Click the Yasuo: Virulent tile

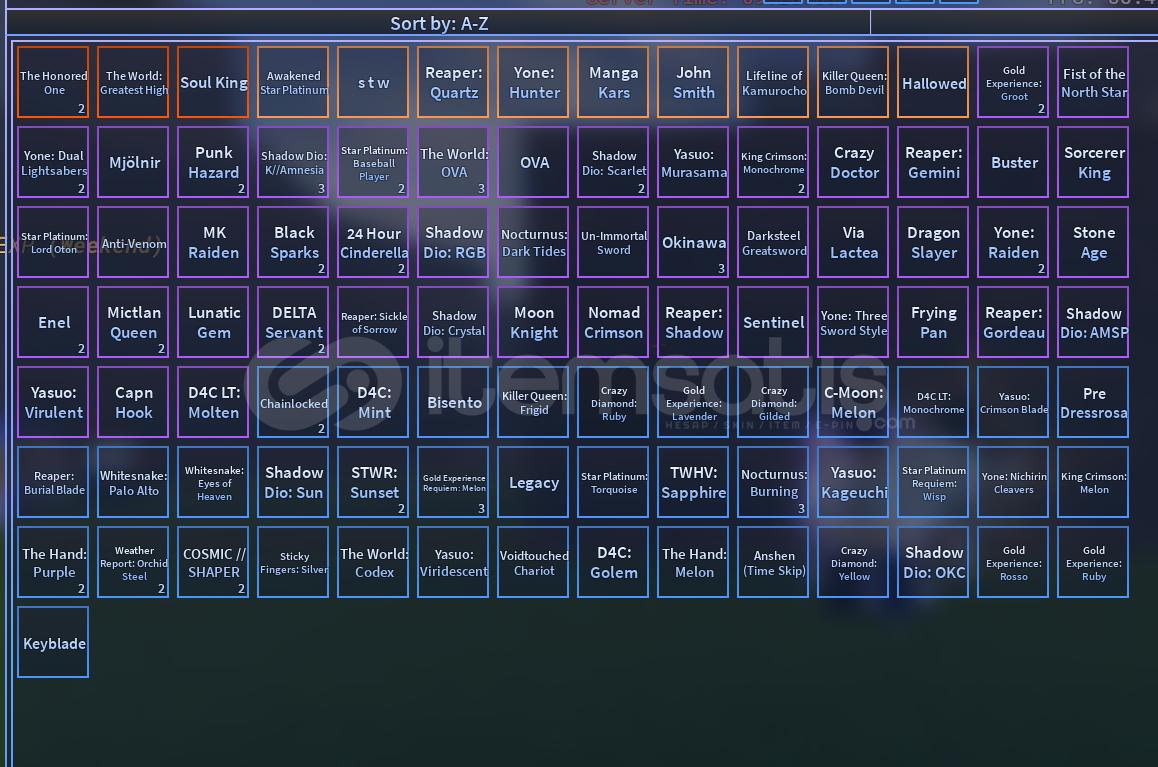tap(53, 402)
